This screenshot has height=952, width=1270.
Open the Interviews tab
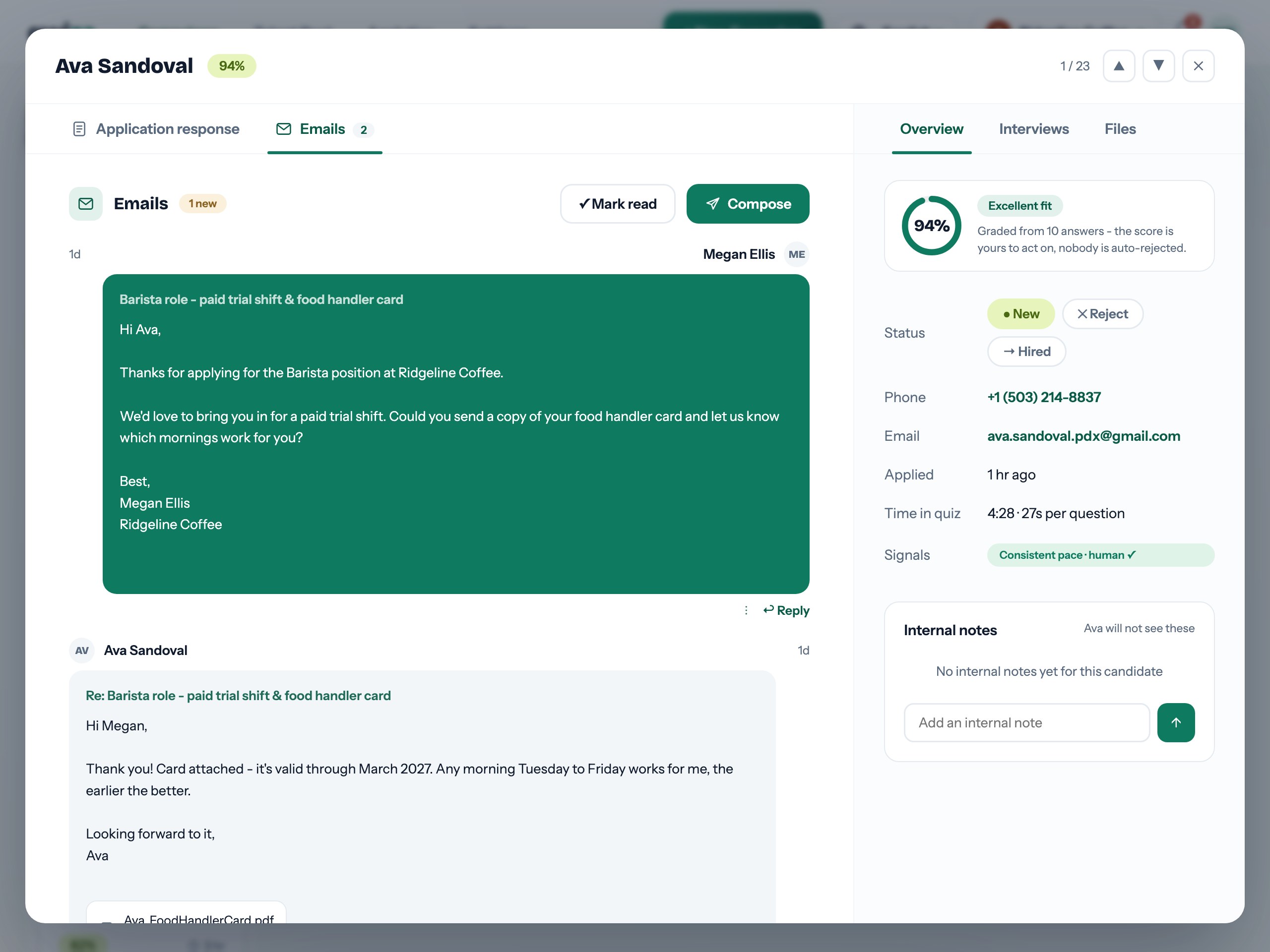1033,129
